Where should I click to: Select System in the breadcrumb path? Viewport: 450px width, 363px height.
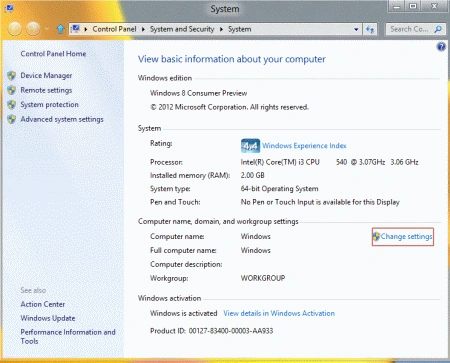coord(240,29)
